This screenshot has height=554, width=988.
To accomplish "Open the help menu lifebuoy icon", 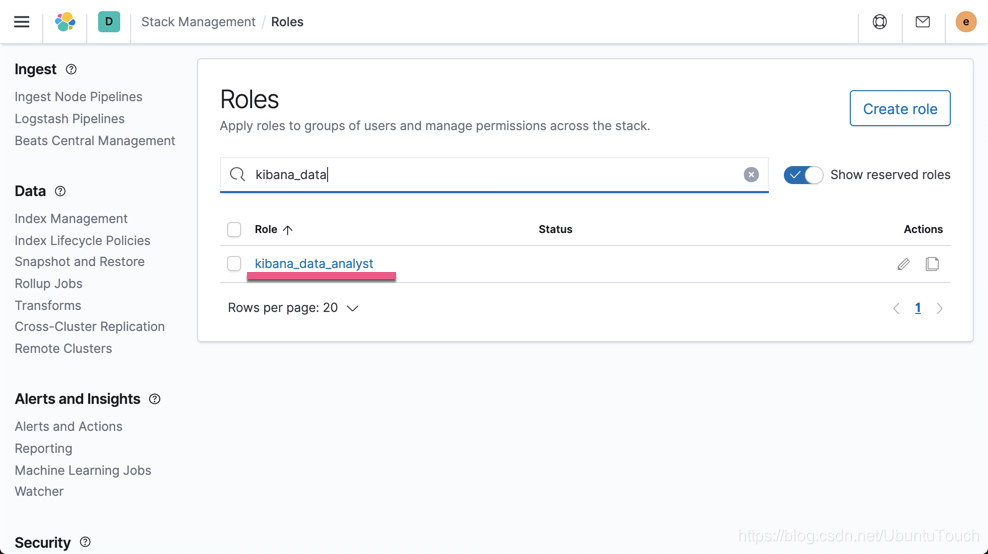I will pyautogui.click(x=880, y=22).
